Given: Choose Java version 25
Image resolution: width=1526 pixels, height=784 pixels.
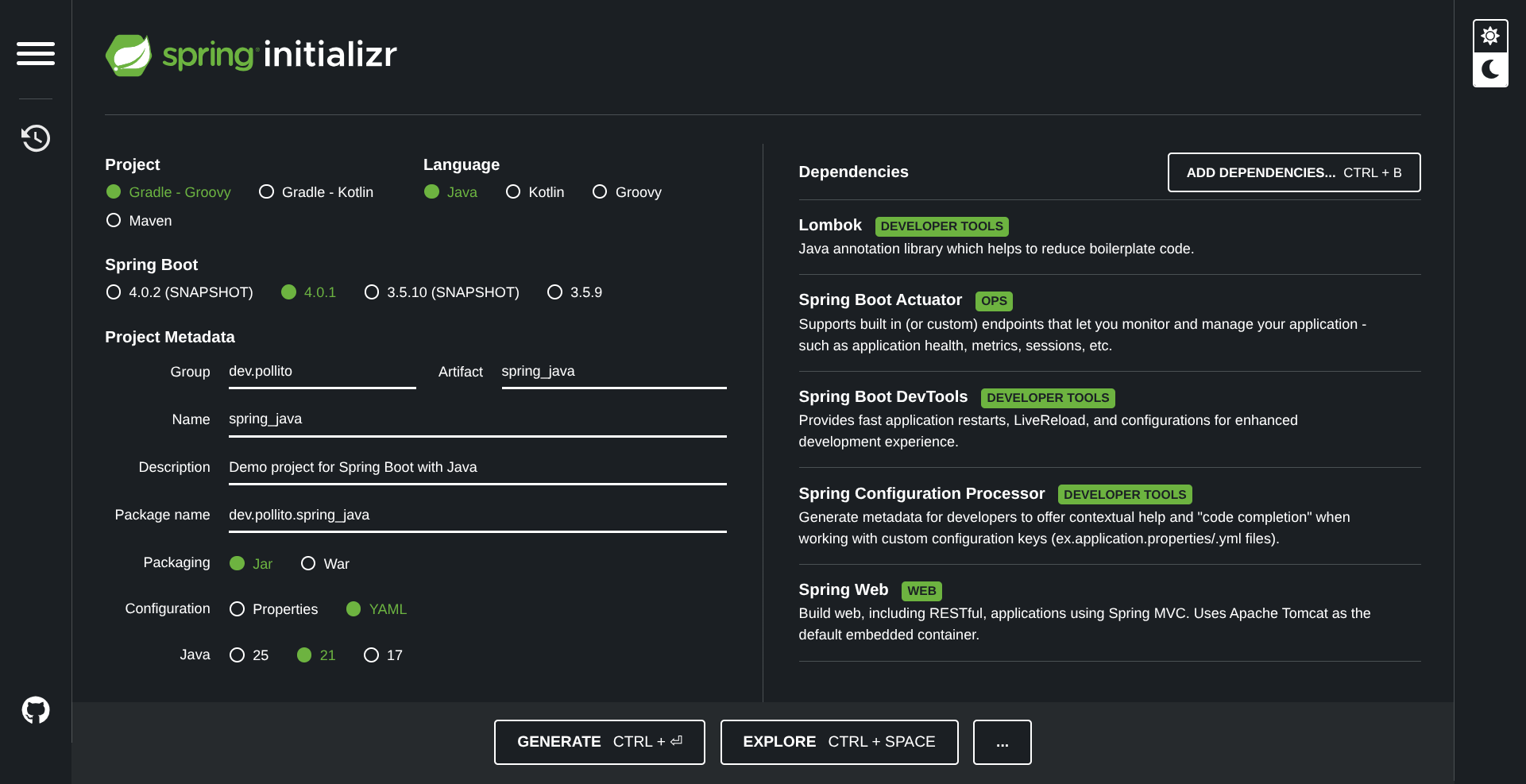Looking at the screenshot, I should click(x=237, y=655).
